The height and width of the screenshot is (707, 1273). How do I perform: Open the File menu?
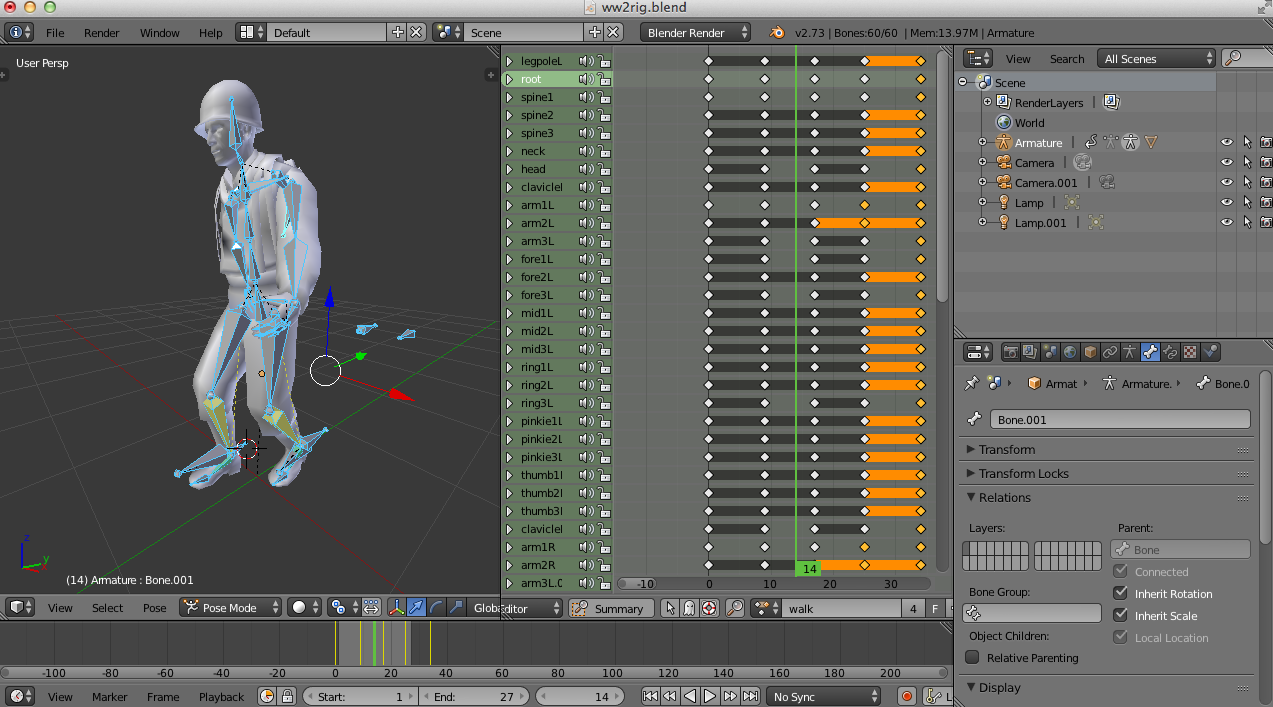point(55,33)
